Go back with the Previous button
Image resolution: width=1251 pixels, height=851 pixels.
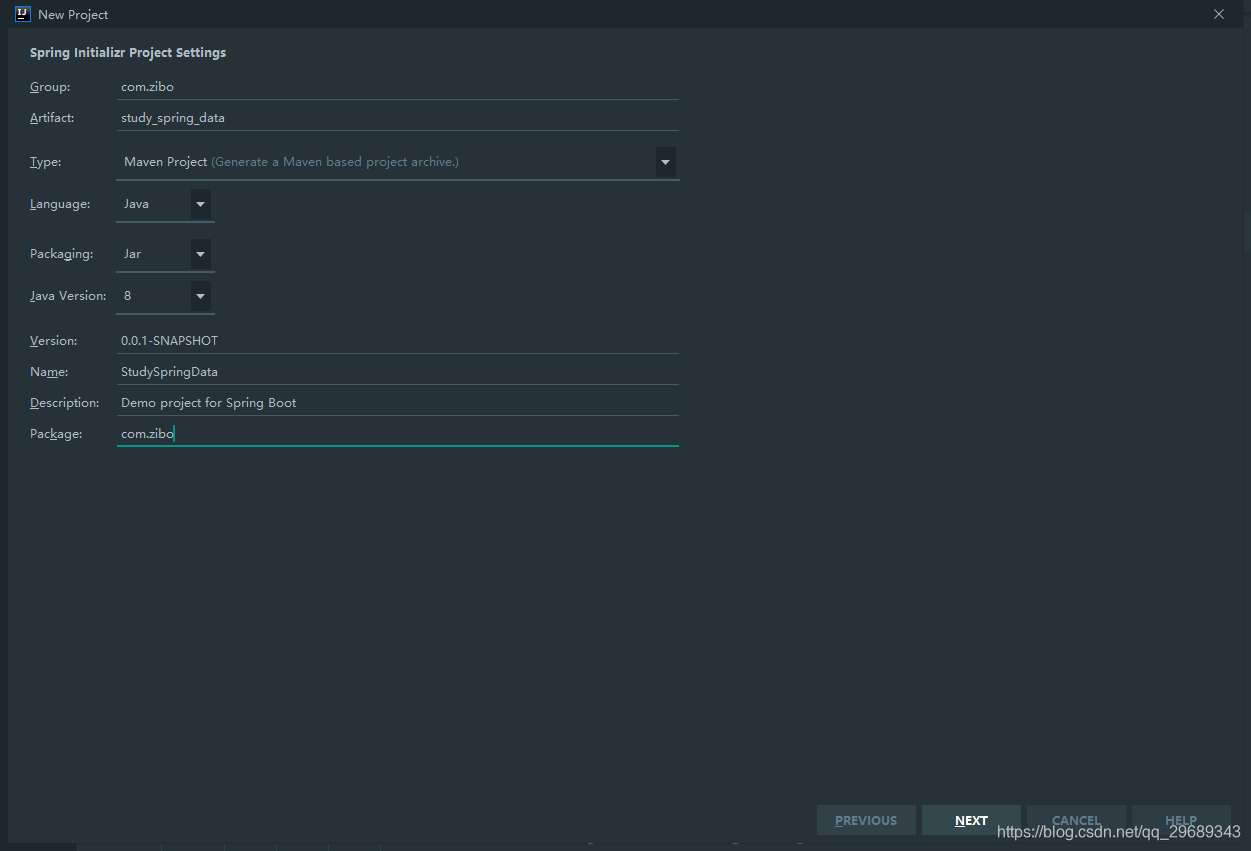(866, 820)
